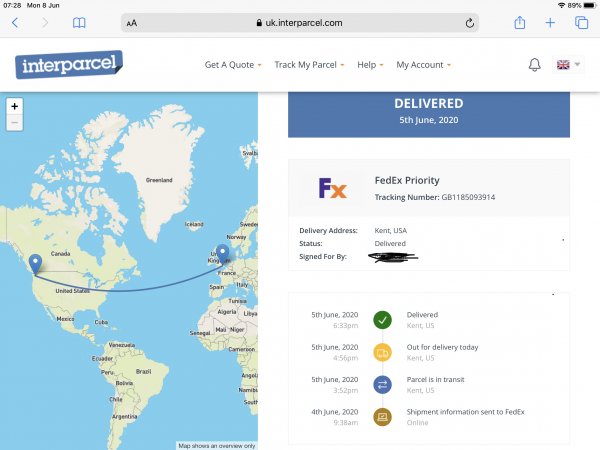Select tracking number GB1185093914
The image size is (600, 450).
(x=468, y=197)
